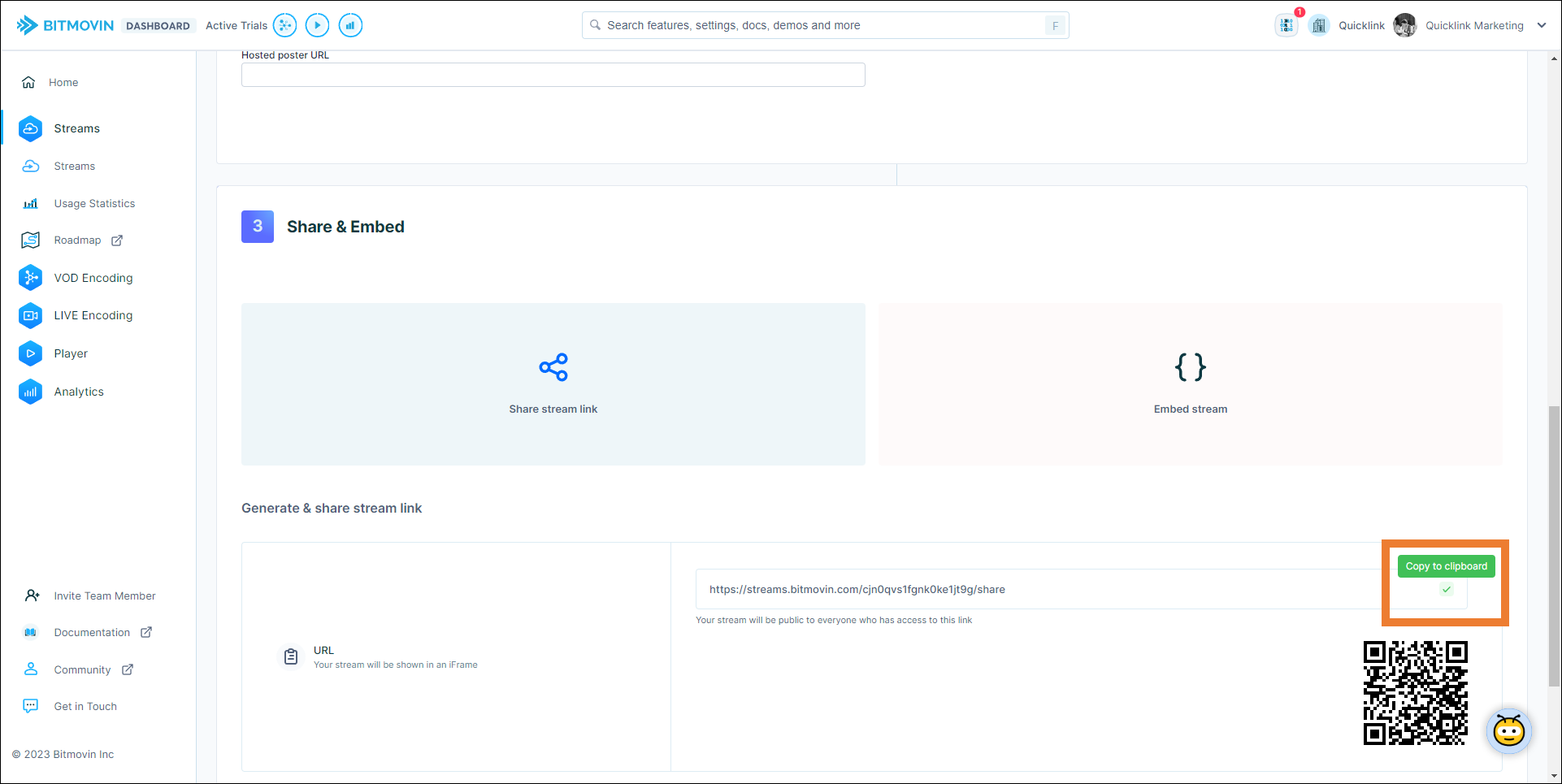Click Invite Team Member
This screenshot has width=1562, height=784.
pos(104,596)
